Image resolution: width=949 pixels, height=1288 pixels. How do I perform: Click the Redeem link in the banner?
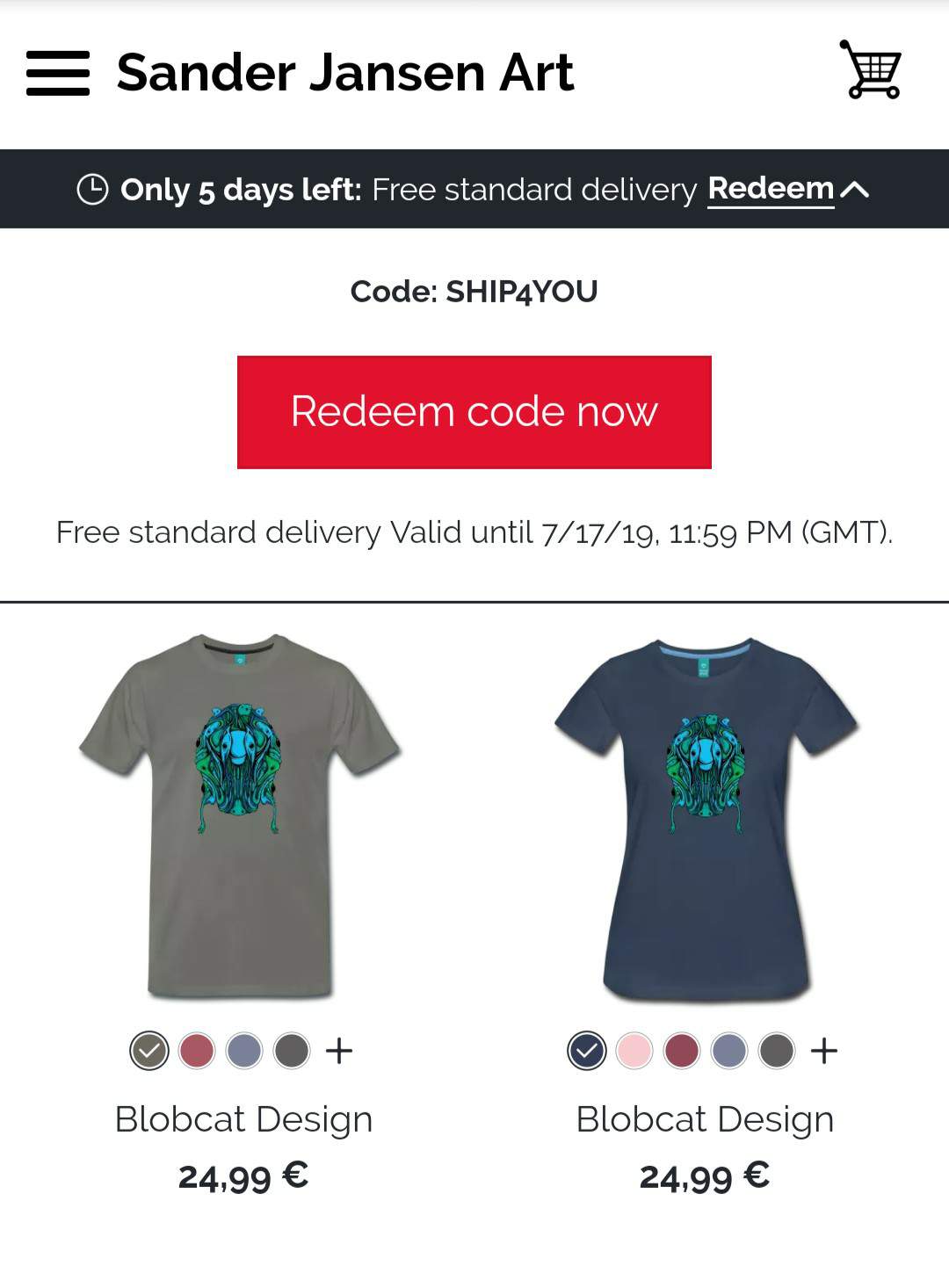(x=771, y=189)
